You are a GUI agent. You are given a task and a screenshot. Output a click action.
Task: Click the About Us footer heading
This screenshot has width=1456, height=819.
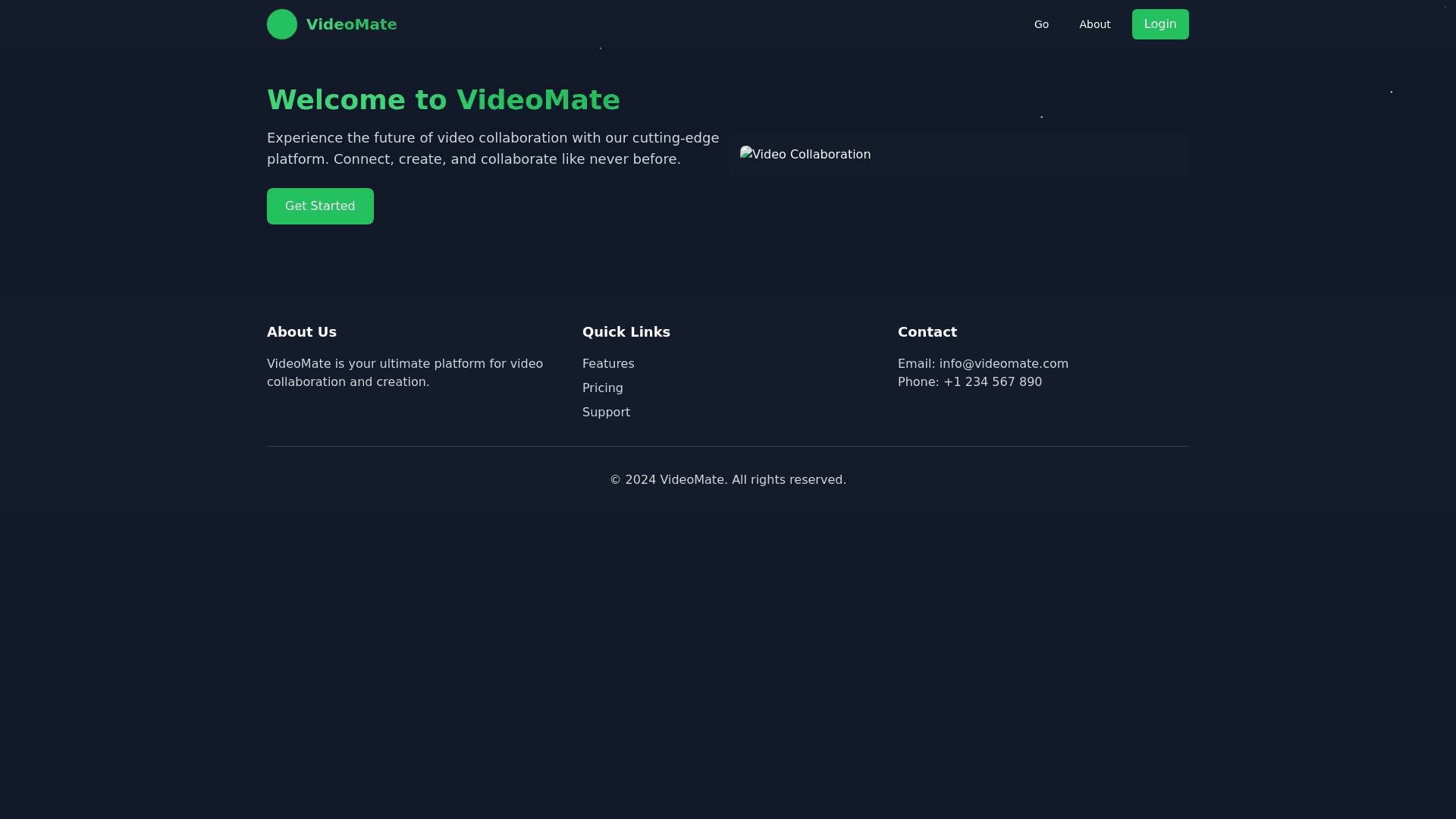(301, 332)
